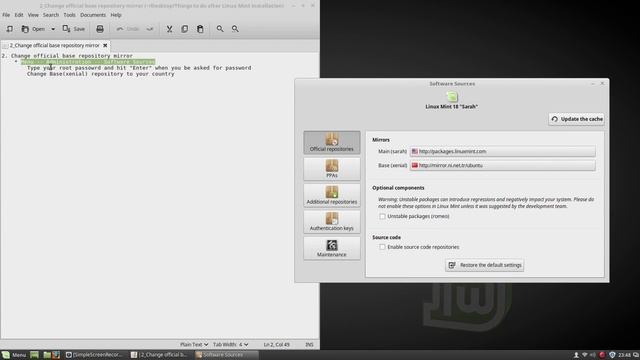Create a new document in text editor
The height and width of the screenshot is (360, 640).
click(x=9, y=29)
